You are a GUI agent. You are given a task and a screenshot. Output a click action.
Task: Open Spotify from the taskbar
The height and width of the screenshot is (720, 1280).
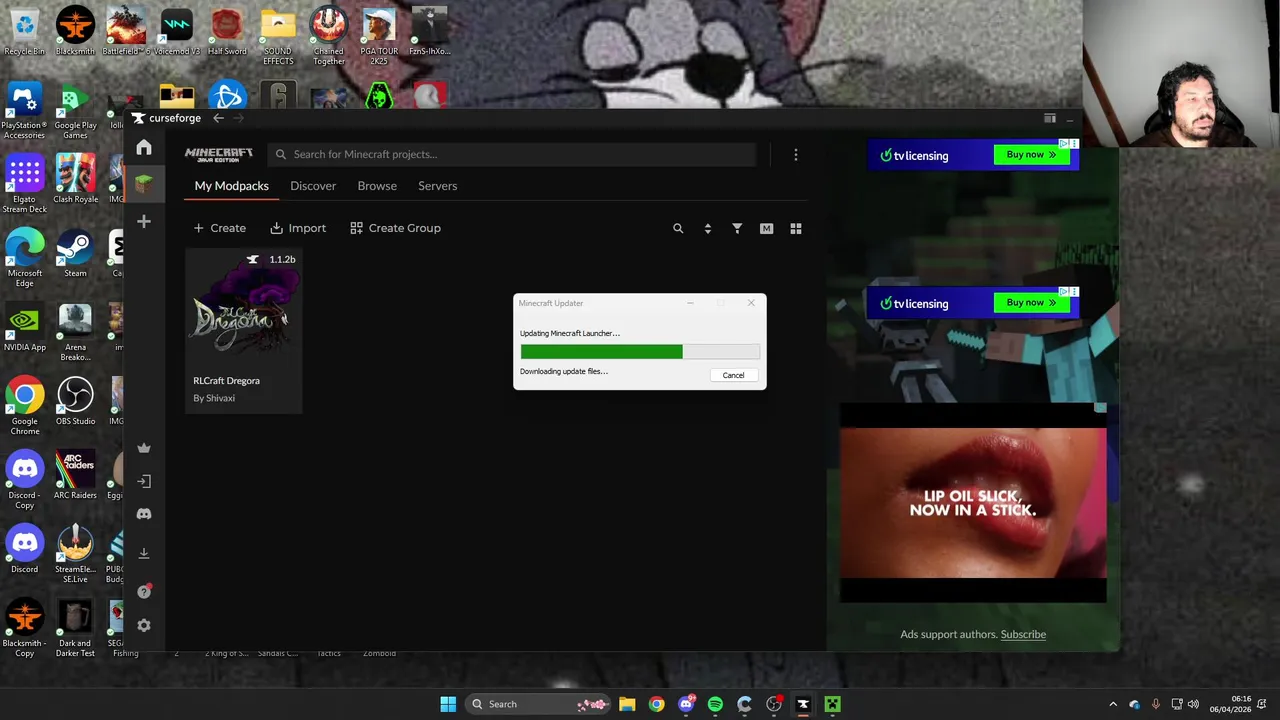tap(715, 704)
